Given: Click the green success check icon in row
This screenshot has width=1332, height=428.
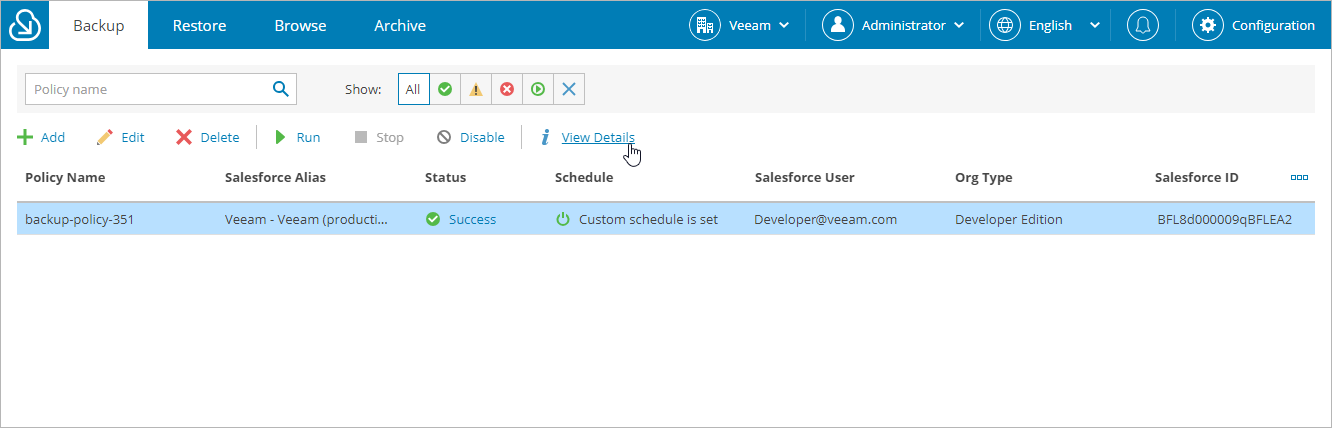Looking at the screenshot, I should [x=433, y=219].
